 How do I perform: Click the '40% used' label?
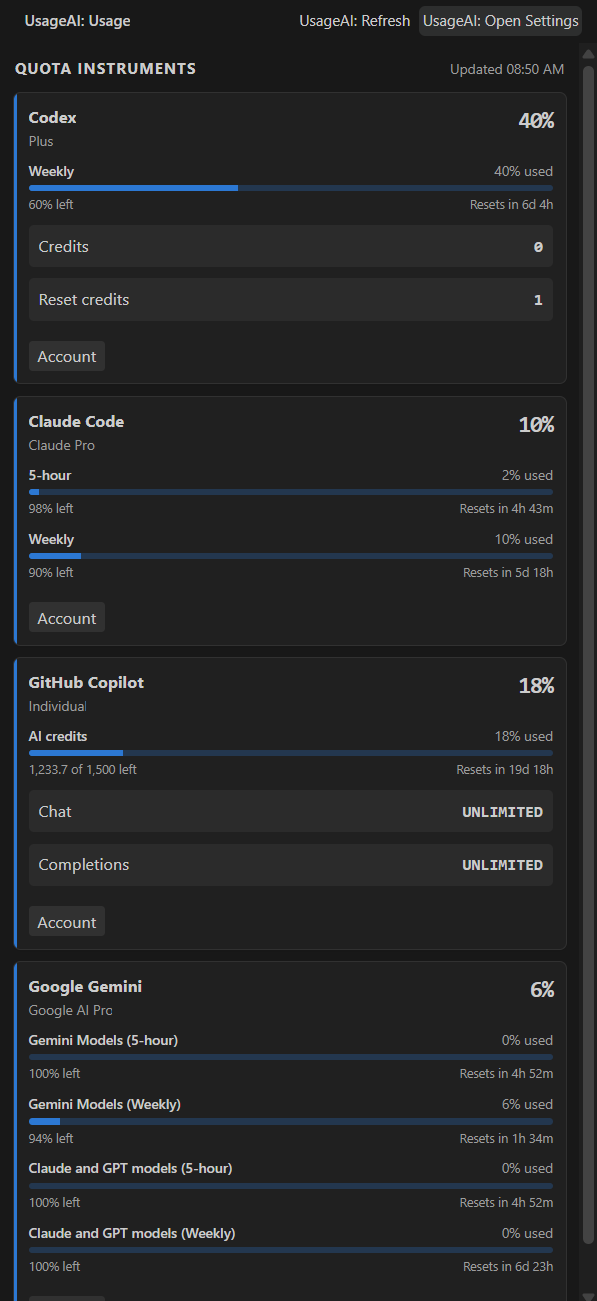(523, 172)
